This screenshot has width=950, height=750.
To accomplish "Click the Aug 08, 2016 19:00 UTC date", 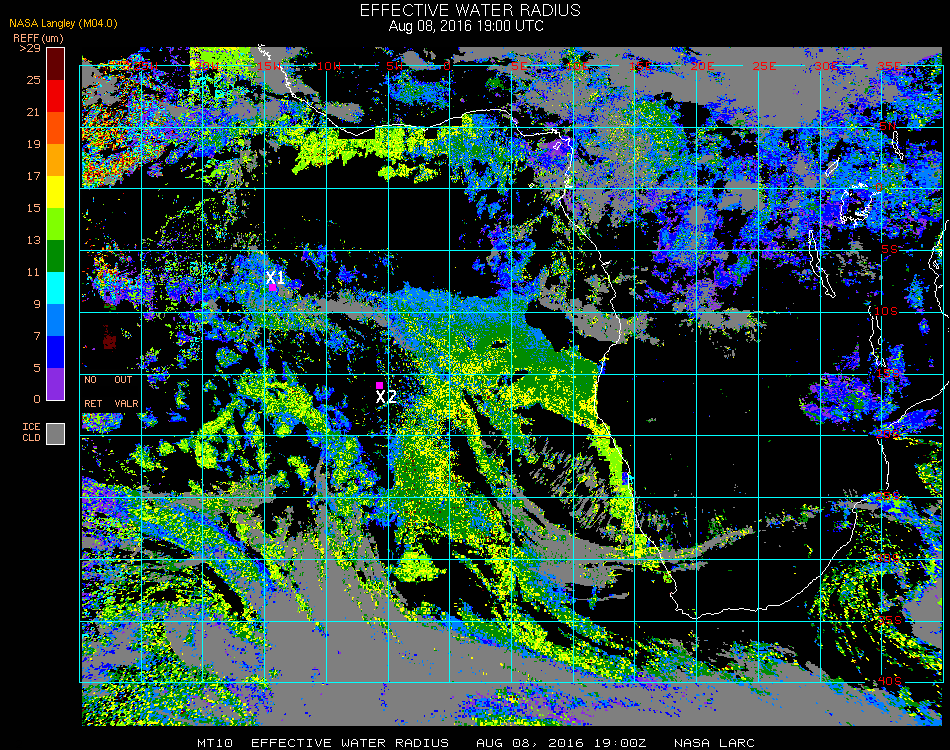I will 466,26.
